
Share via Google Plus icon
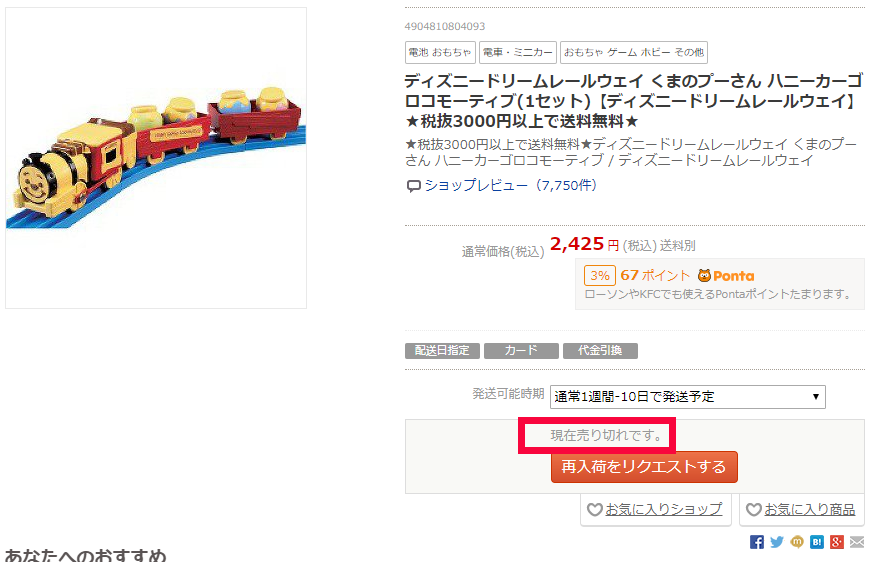(836, 542)
